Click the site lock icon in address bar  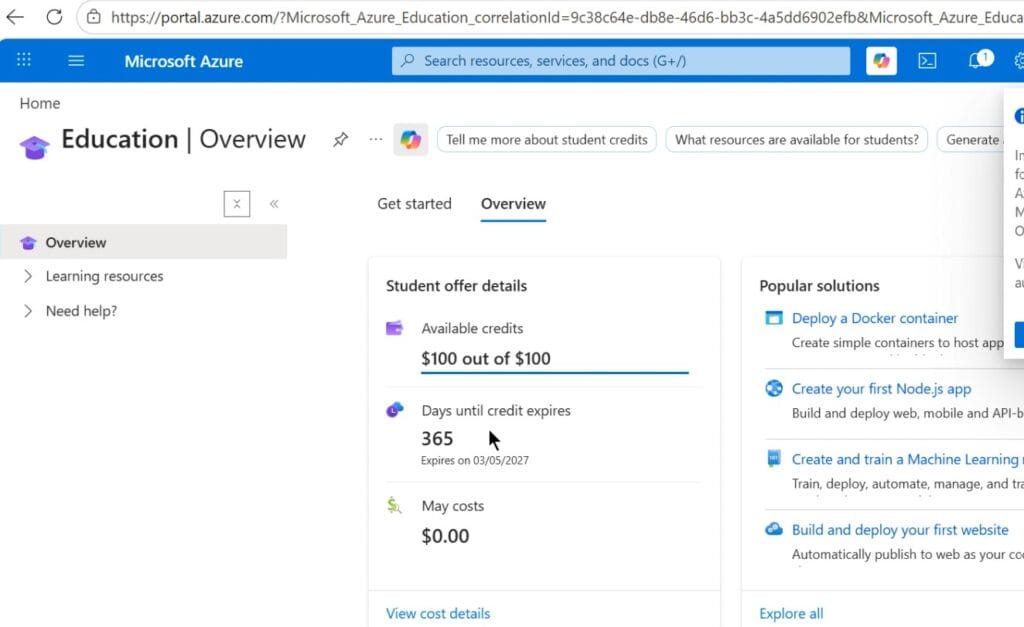pyautogui.click(x=94, y=17)
